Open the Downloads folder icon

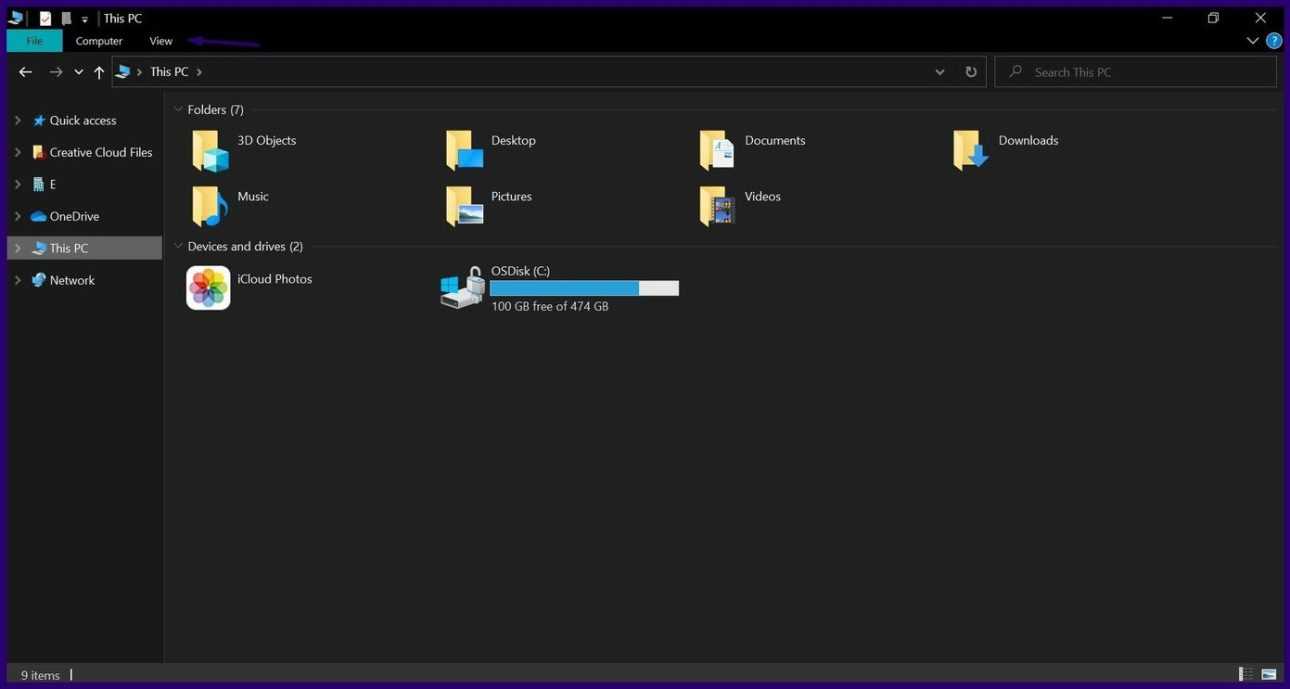(971, 150)
